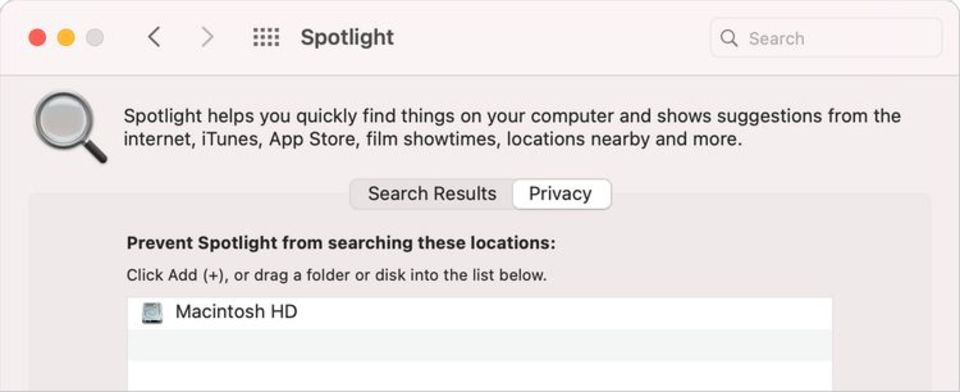Click the Spotlight window title
This screenshot has width=960, height=392.
point(347,37)
